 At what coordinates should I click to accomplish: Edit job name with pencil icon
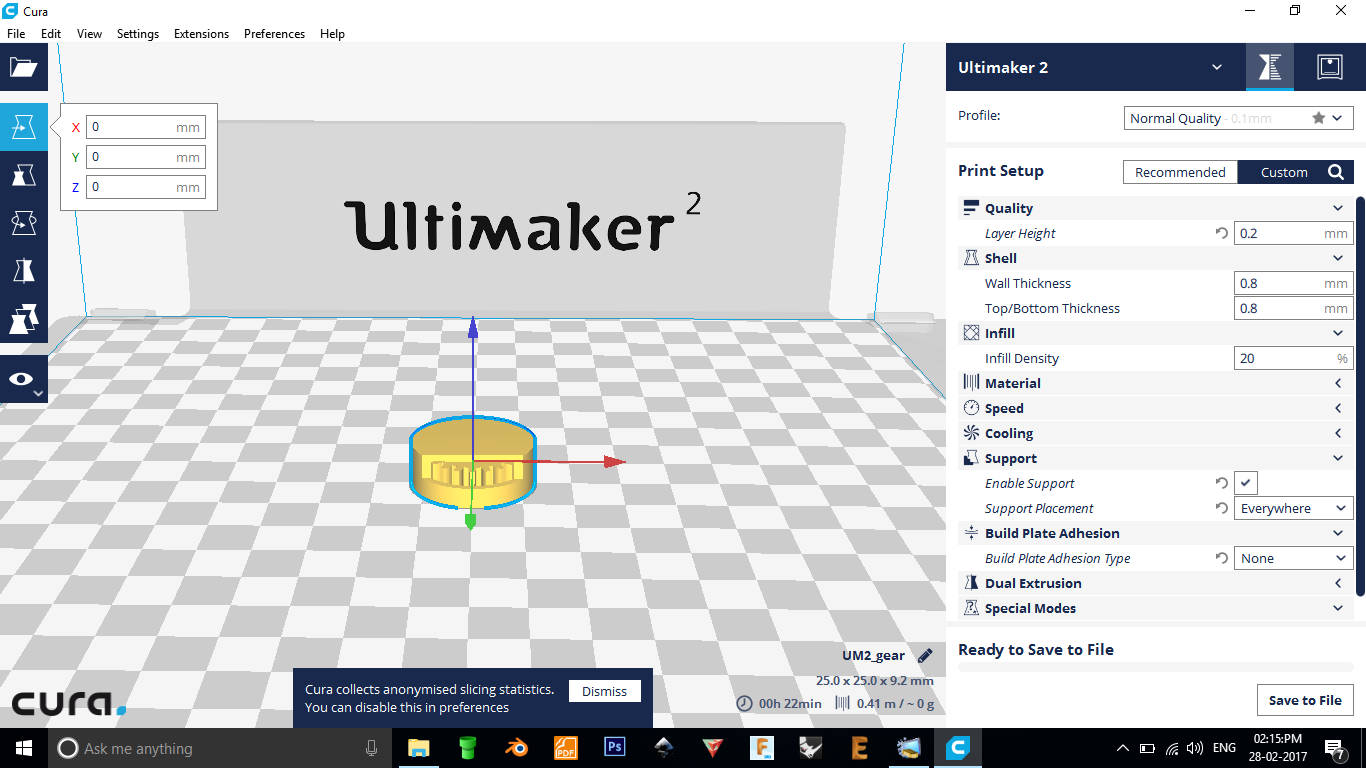coord(925,656)
